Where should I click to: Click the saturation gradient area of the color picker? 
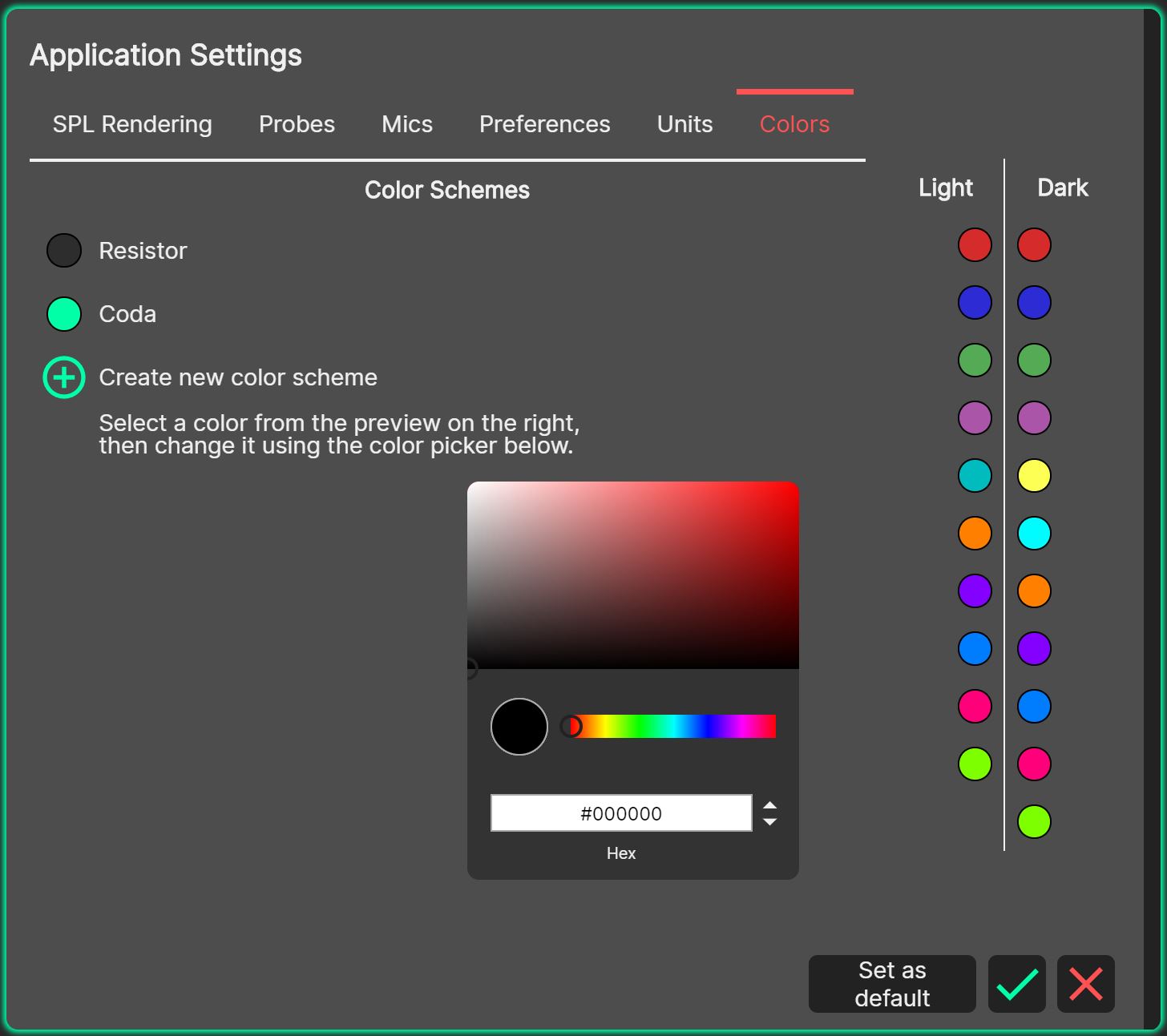[x=632, y=574]
